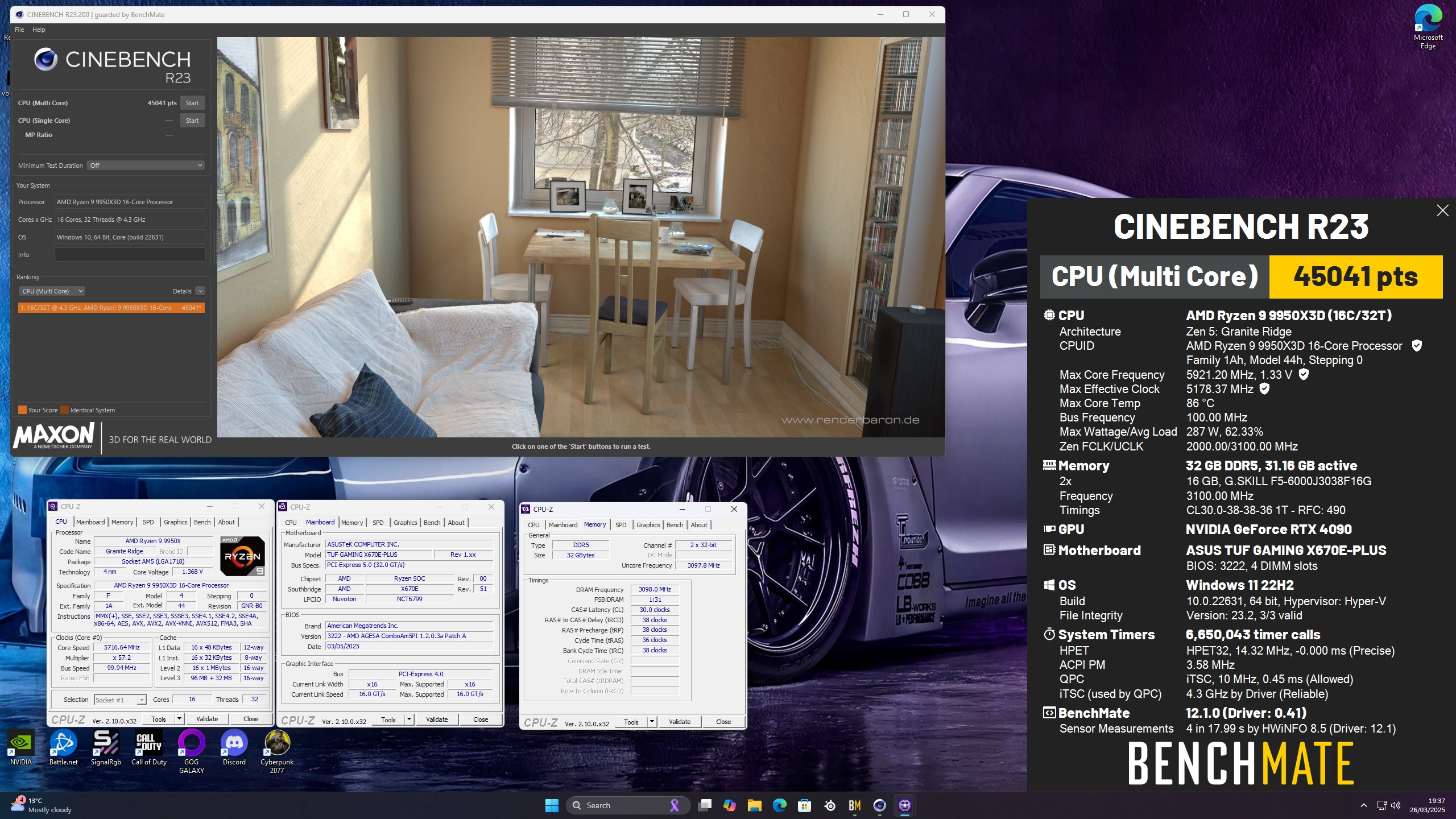Click 45041 pts score in BenchMate panel

(x=1355, y=277)
